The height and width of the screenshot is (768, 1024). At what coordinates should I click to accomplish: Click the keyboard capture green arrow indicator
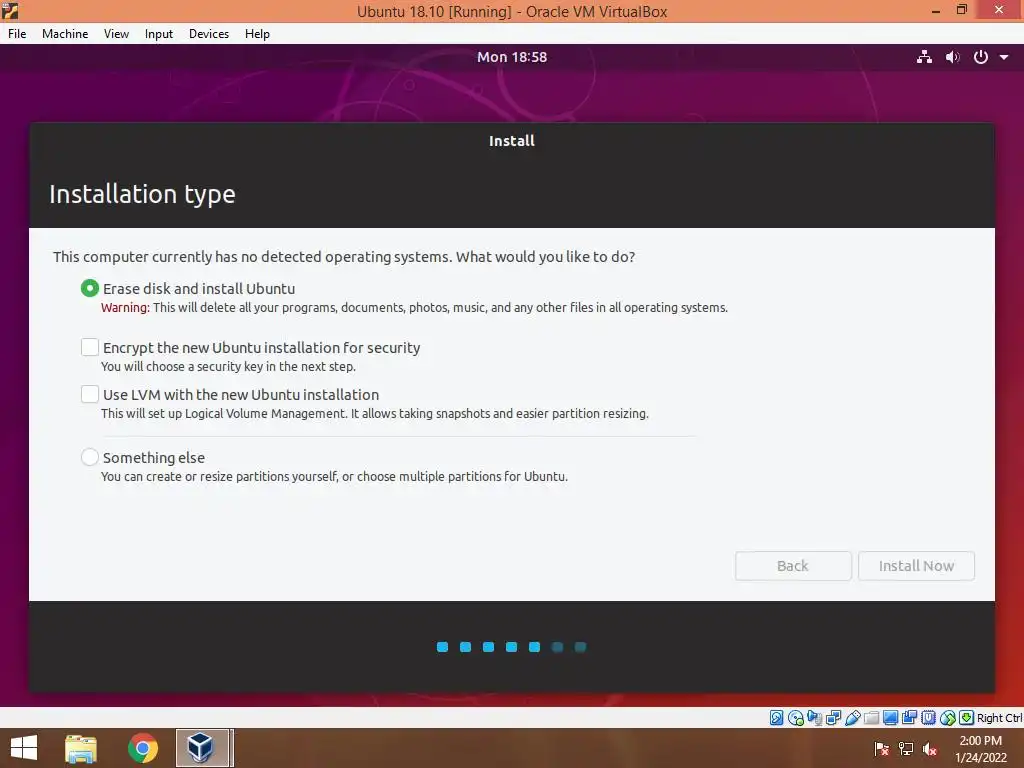point(967,718)
